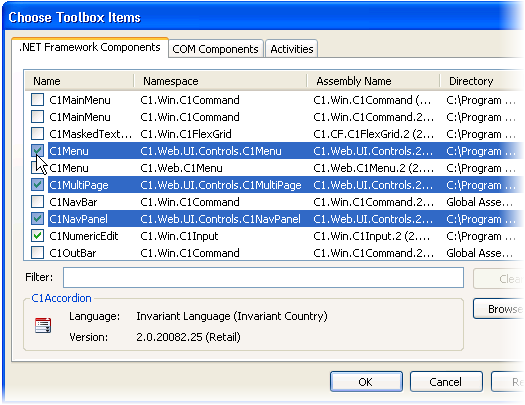Sort by Namespace column header
The height and width of the screenshot is (405, 525).
pyautogui.click(x=220, y=81)
